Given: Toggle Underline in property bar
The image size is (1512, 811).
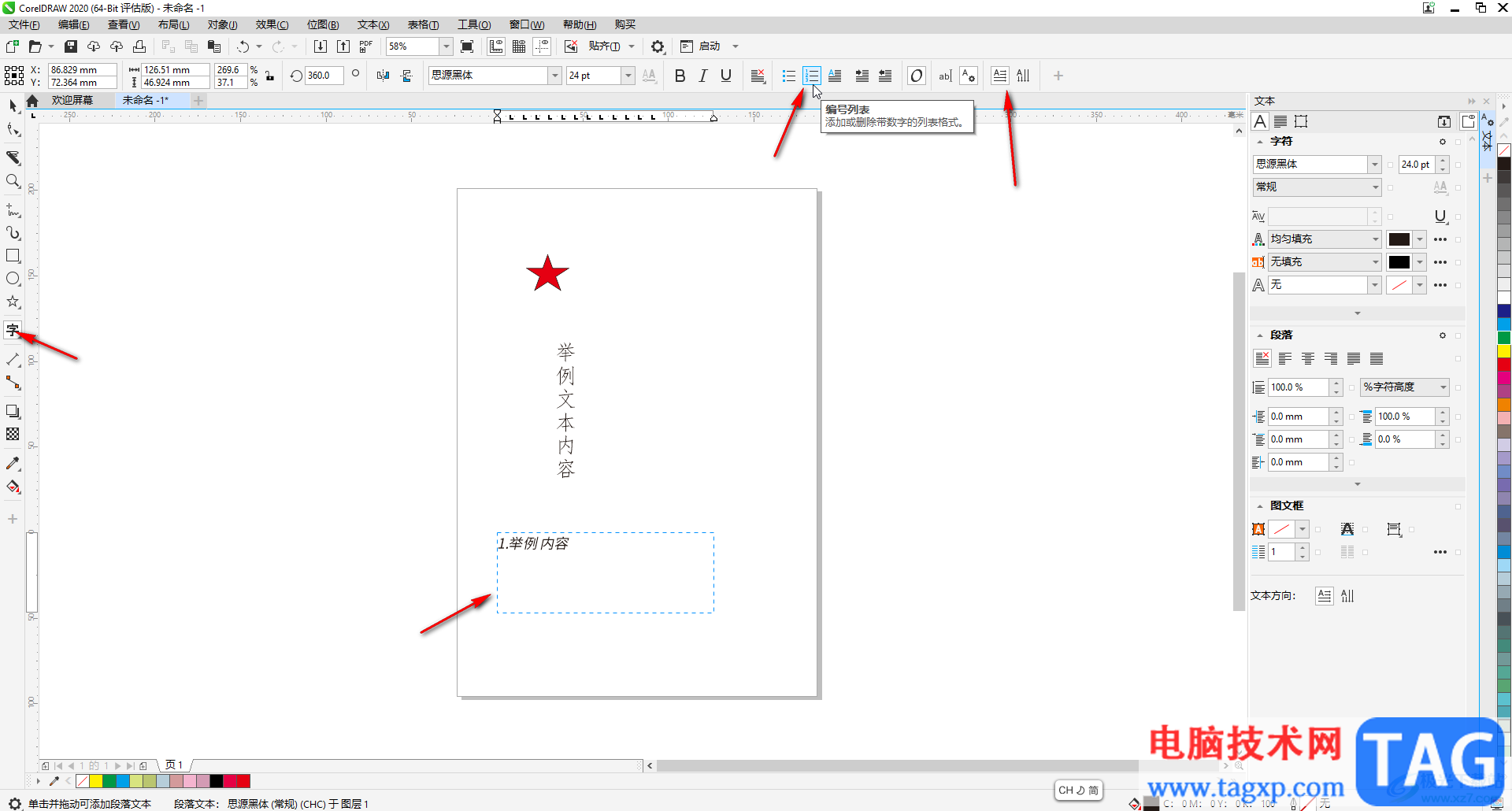Looking at the screenshot, I should tap(726, 76).
